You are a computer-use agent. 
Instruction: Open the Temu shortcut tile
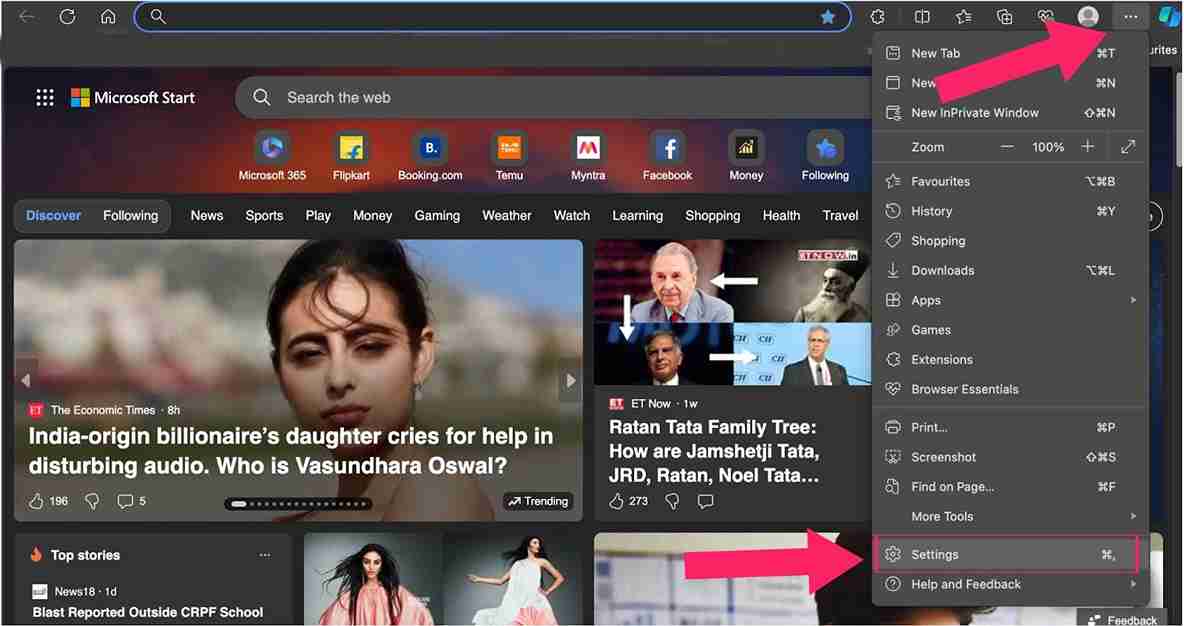click(x=510, y=156)
